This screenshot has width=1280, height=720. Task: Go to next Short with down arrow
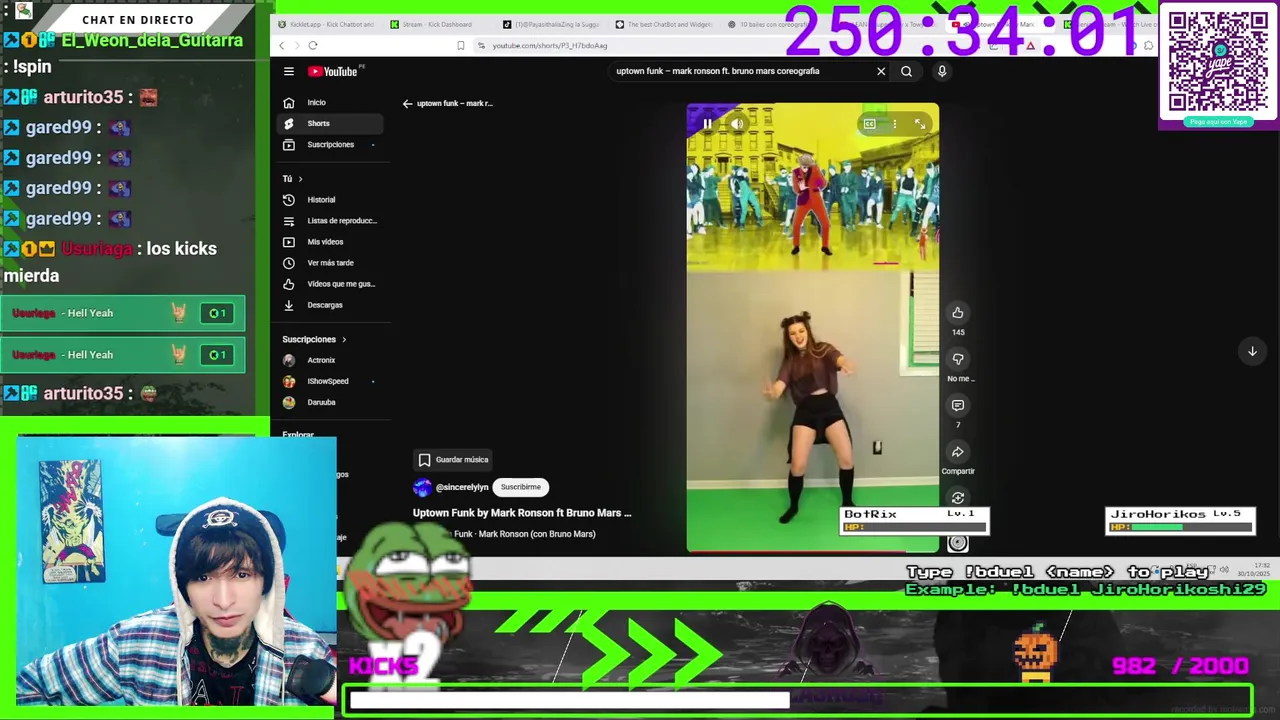click(x=1252, y=351)
